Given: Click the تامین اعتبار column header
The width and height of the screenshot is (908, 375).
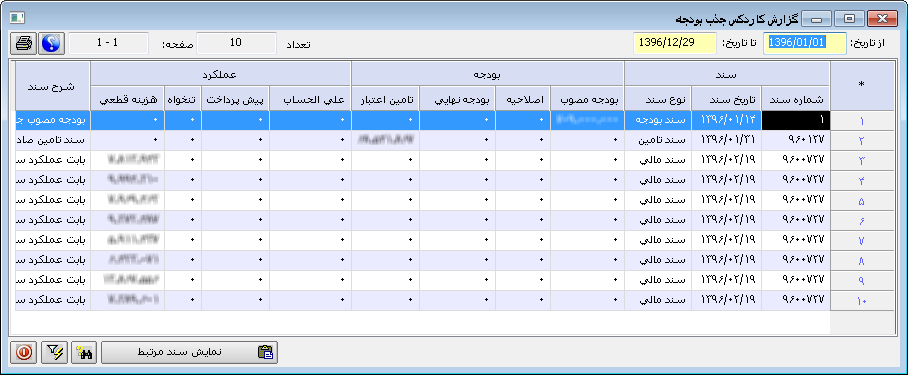Looking at the screenshot, I should (x=386, y=99).
